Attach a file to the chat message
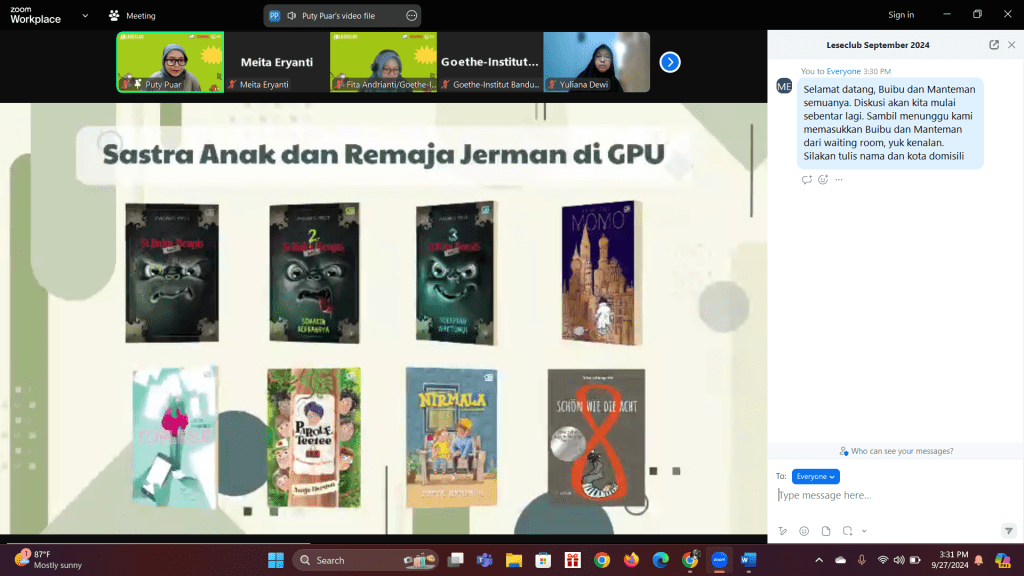Image resolution: width=1024 pixels, height=576 pixels. 826,531
